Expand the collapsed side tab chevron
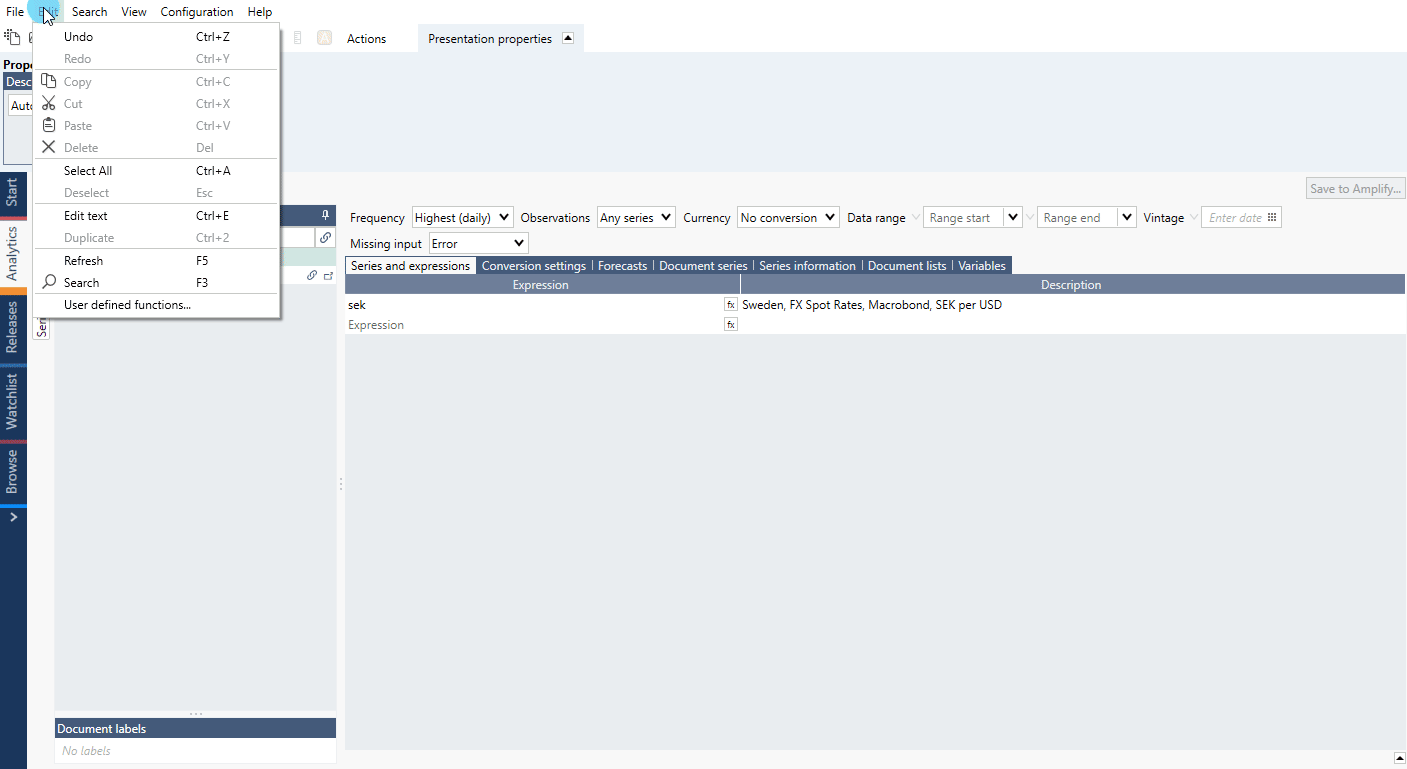 pos(13,517)
